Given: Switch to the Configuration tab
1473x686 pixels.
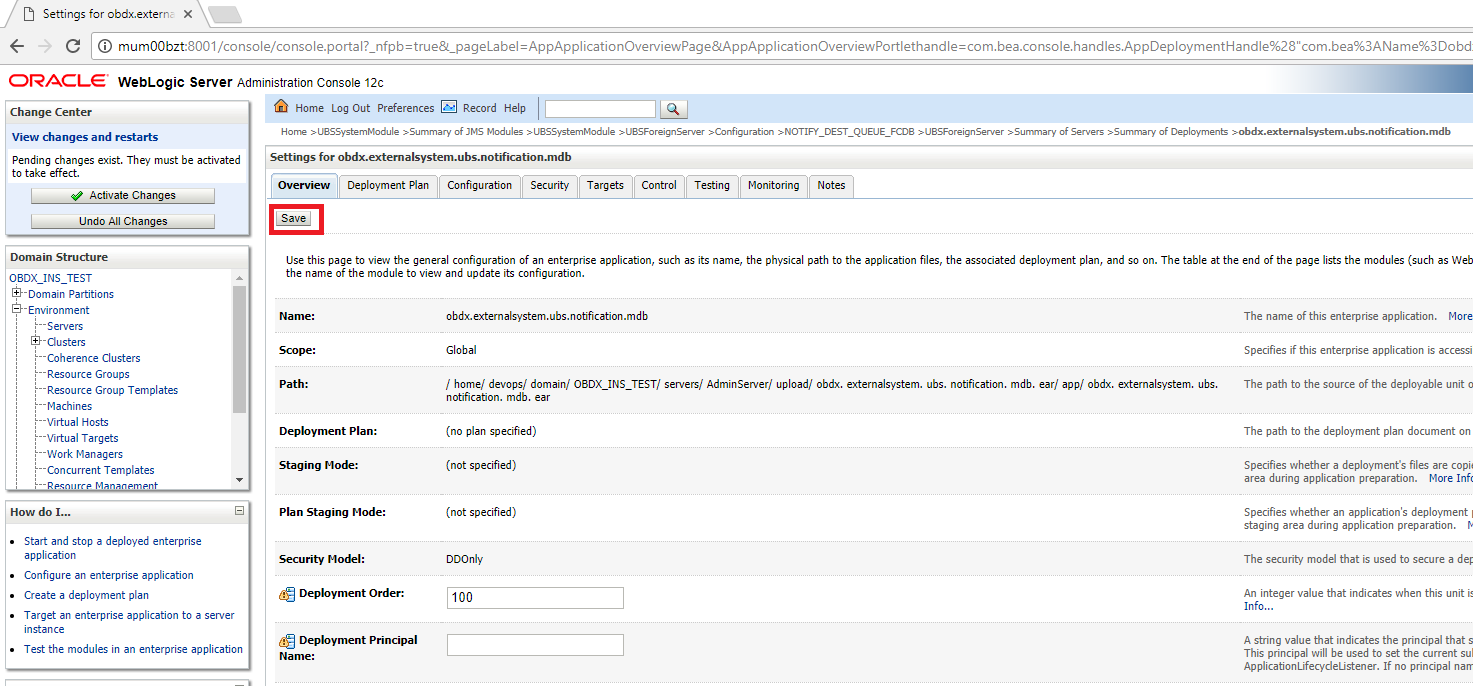Looking at the screenshot, I should pos(479,185).
